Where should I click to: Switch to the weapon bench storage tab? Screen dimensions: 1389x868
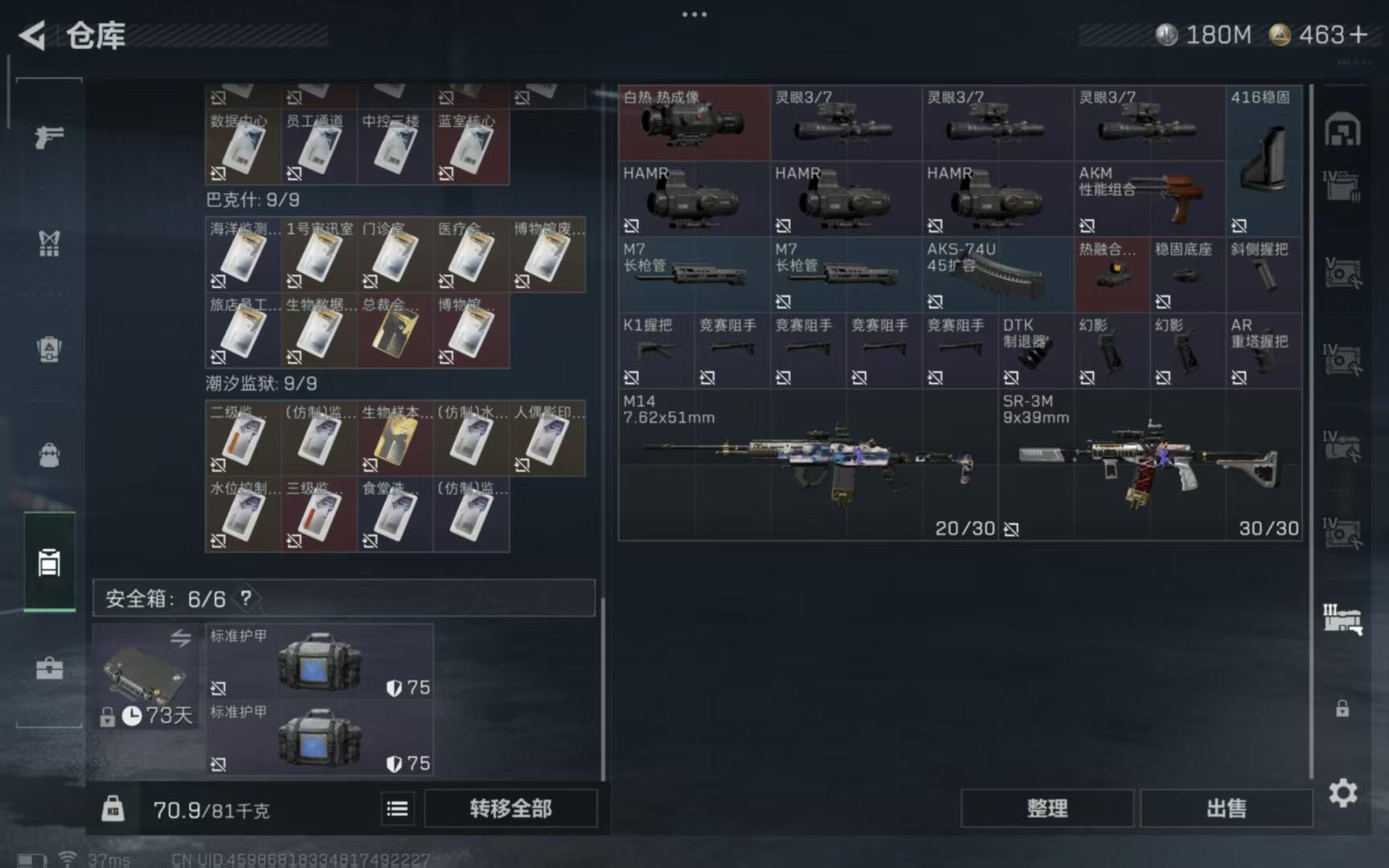pos(1342,620)
